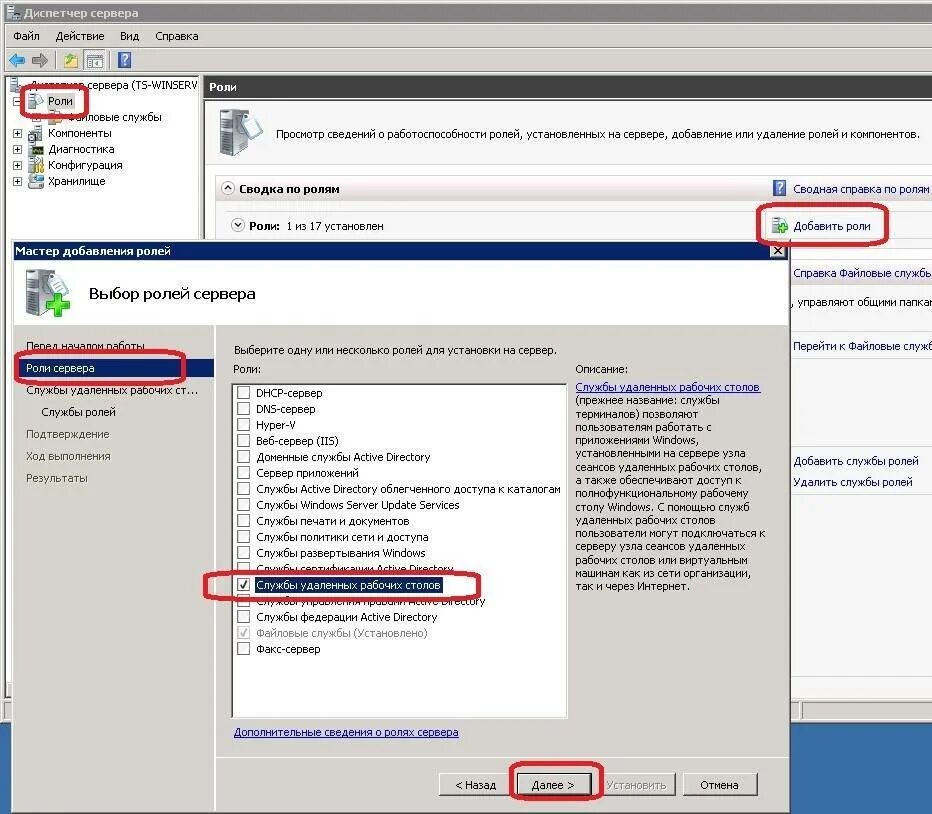Image resolution: width=932 pixels, height=814 pixels.
Task: Click the Конфигурация tree node icon
Action: pyautogui.click(x=36, y=165)
